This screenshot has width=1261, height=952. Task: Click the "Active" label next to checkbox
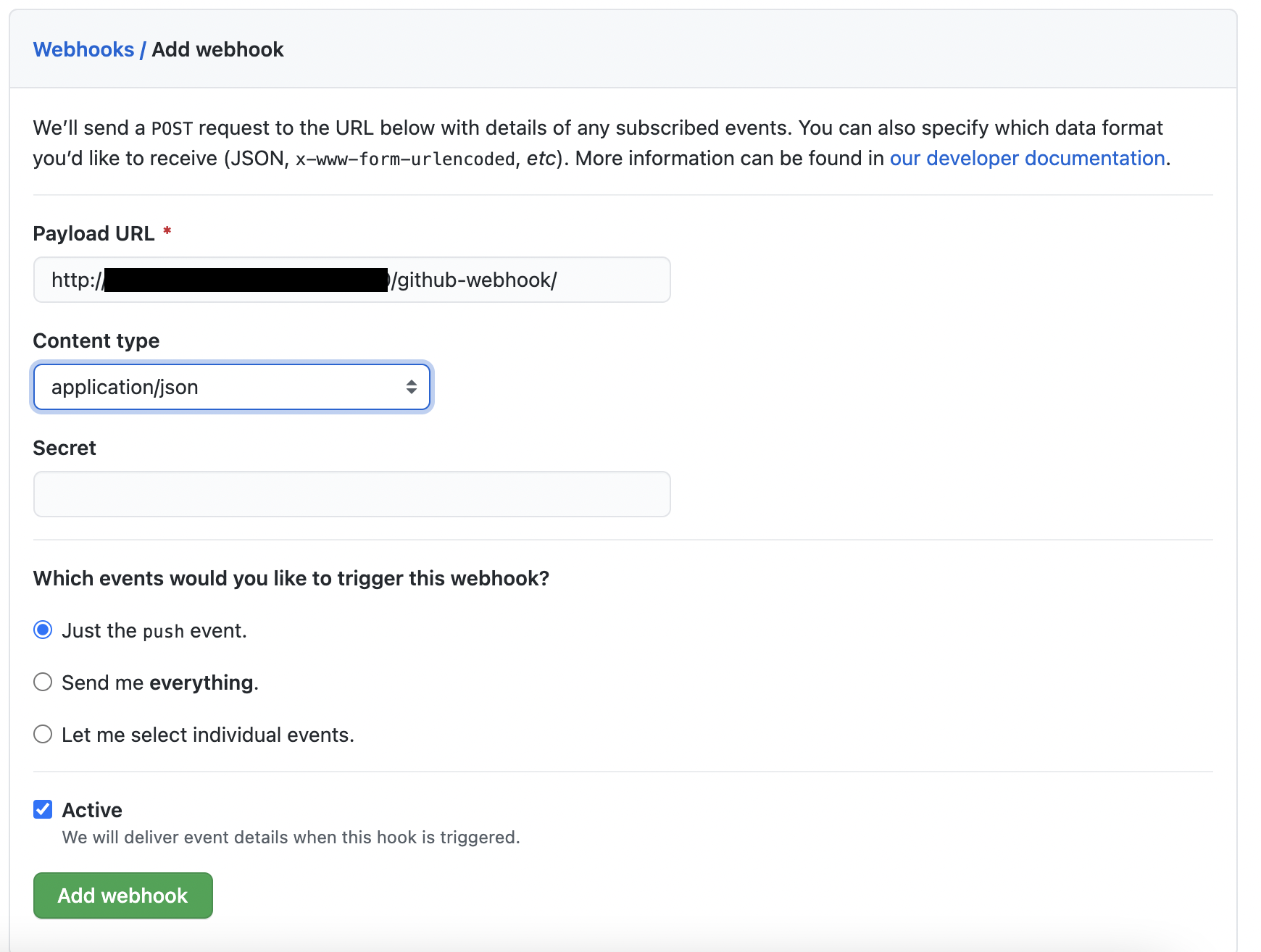click(x=92, y=810)
